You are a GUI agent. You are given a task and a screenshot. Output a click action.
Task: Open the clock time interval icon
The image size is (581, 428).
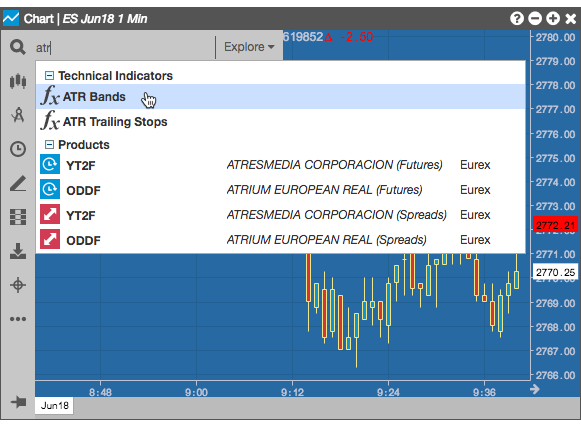click(18, 149)
